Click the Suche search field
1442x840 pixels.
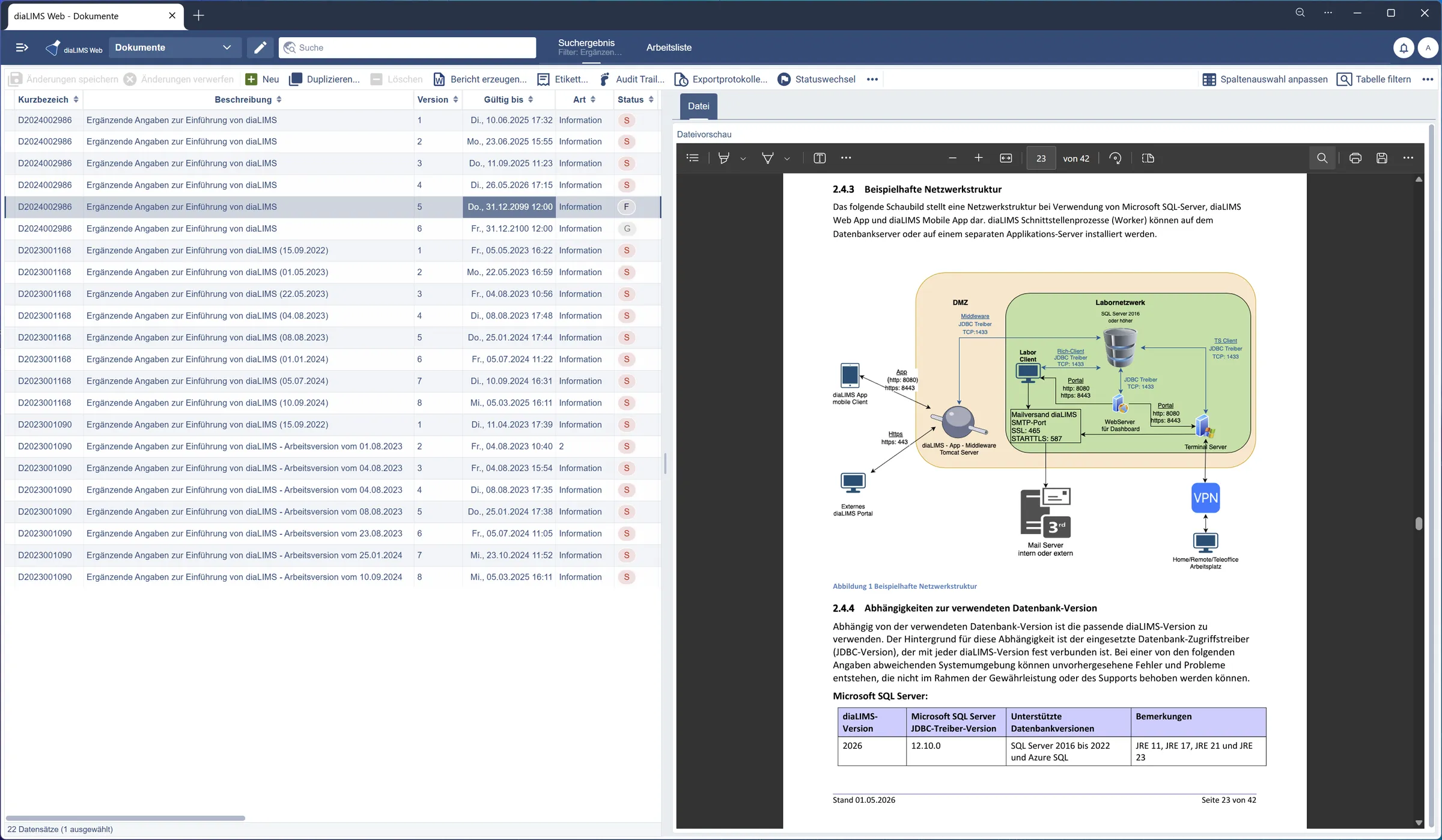coord(407,47)
